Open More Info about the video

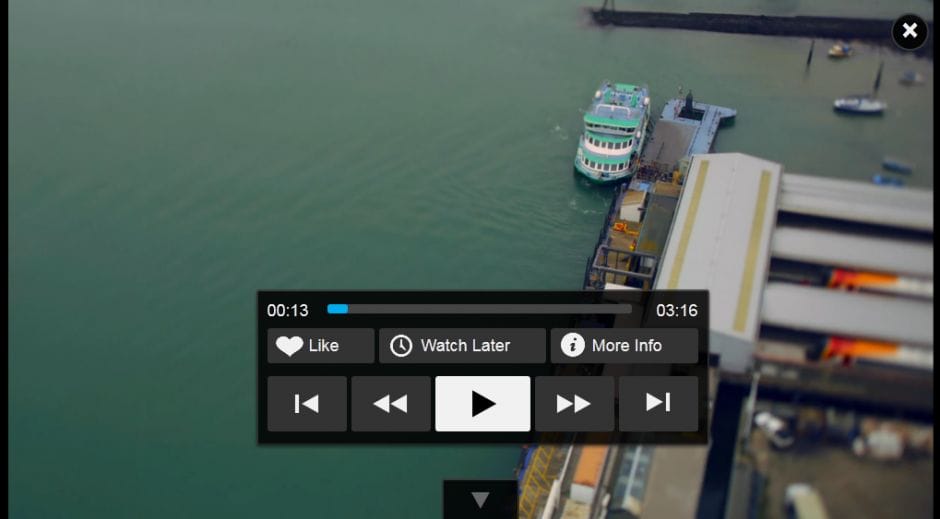tap(624, 346)
